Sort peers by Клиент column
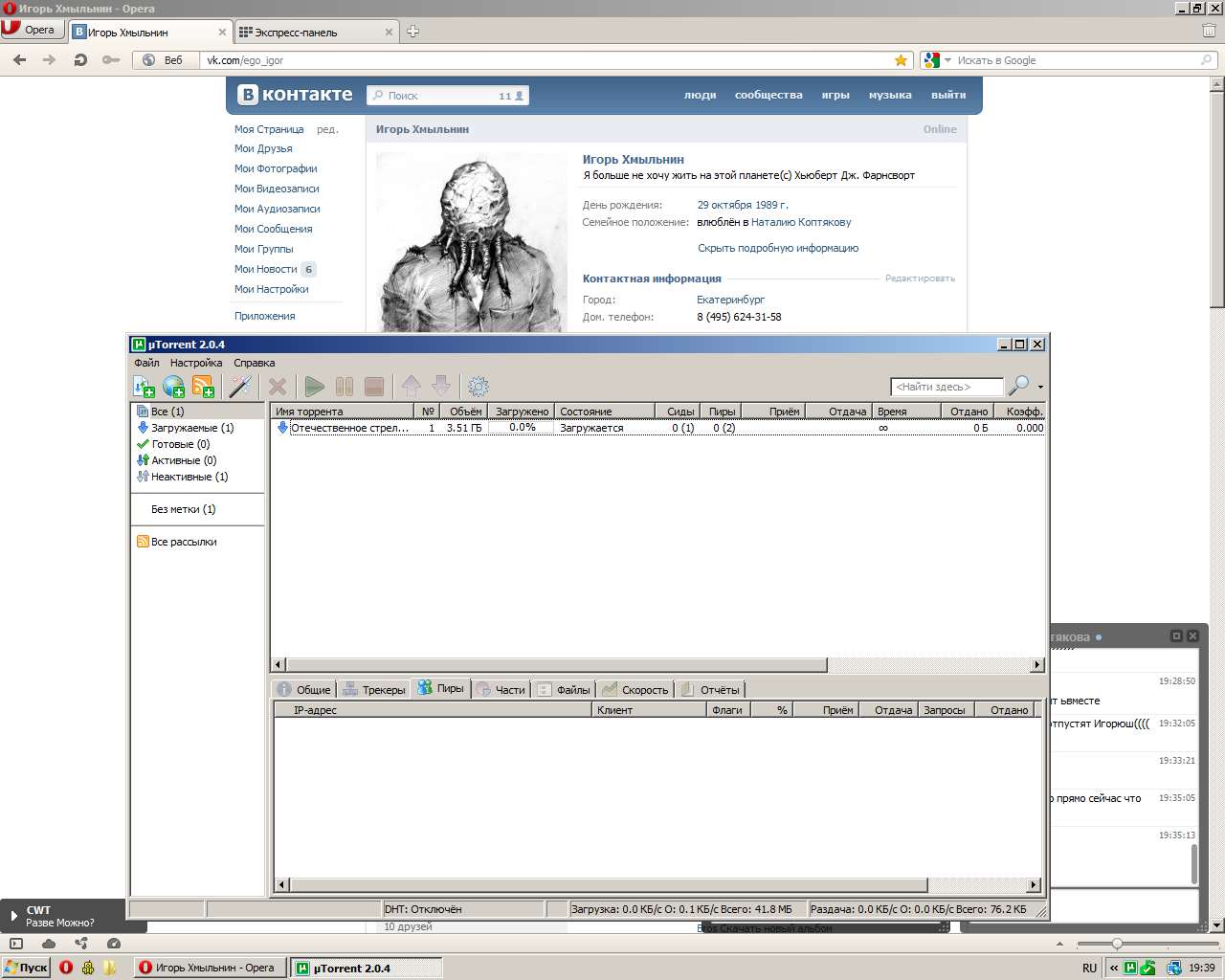Screen dimensions: 1225x980 click(x=649, y=710)
